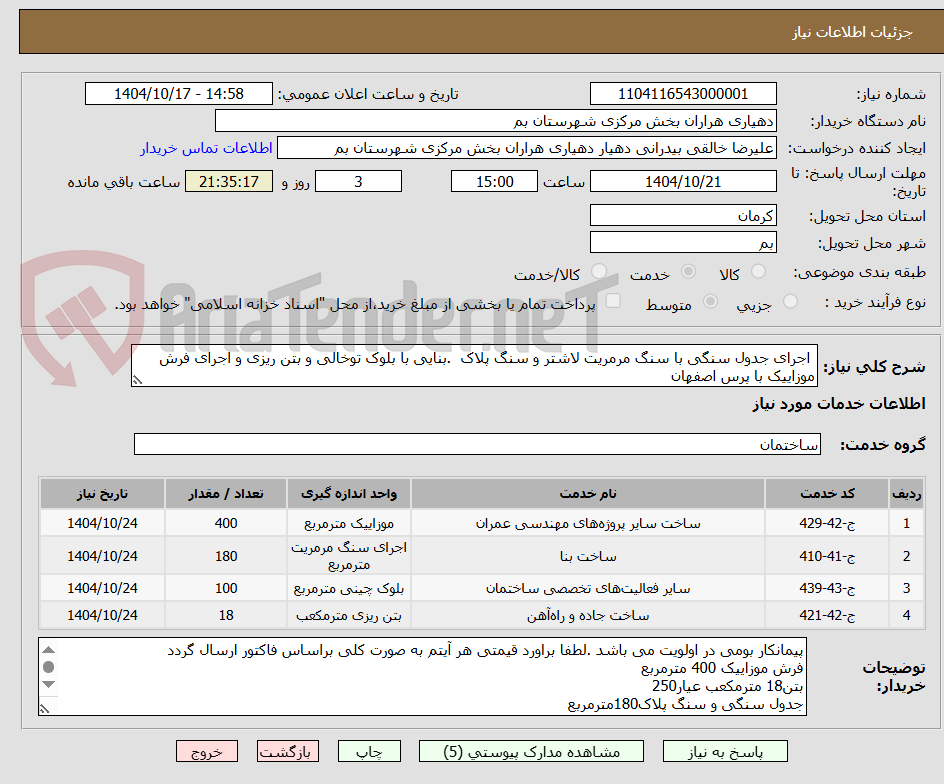
Task: Click the deadline date field 1404/10/21
Action: pyautogui.click(x=683, y=181)
